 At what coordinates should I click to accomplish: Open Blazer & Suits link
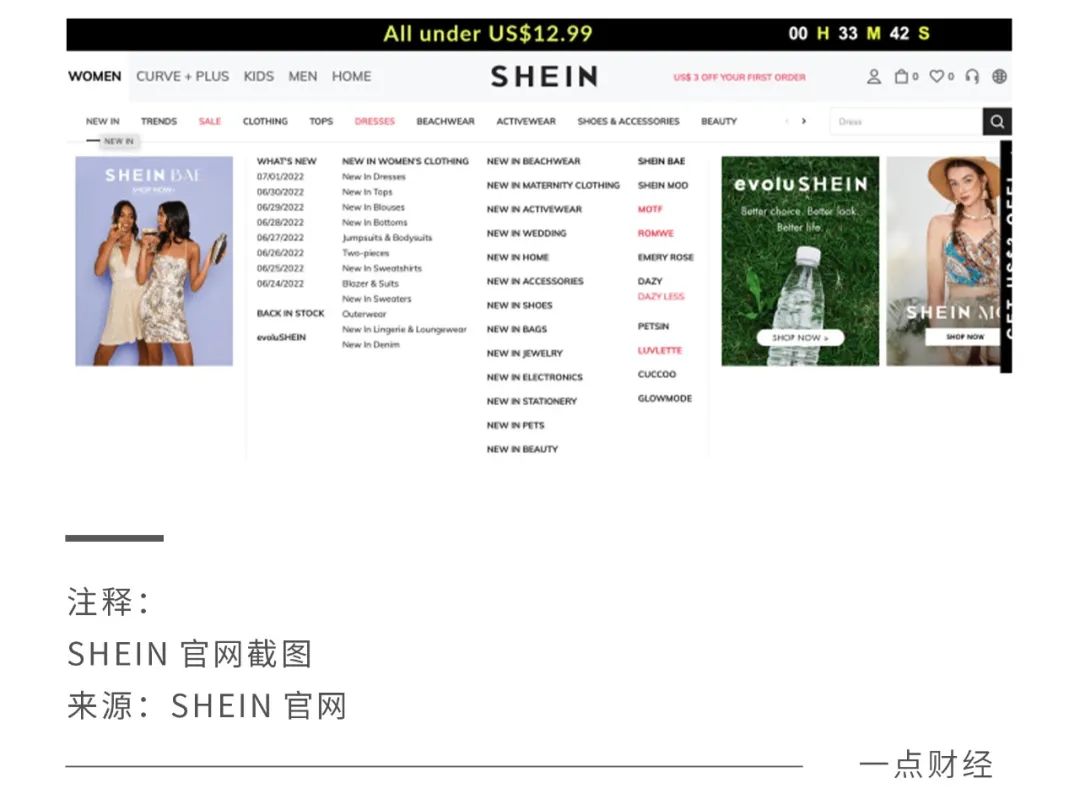(x=371, y=284)
